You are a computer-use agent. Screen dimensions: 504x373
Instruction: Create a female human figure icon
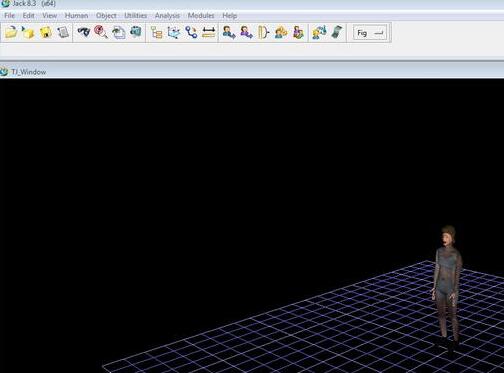point(246,32)
